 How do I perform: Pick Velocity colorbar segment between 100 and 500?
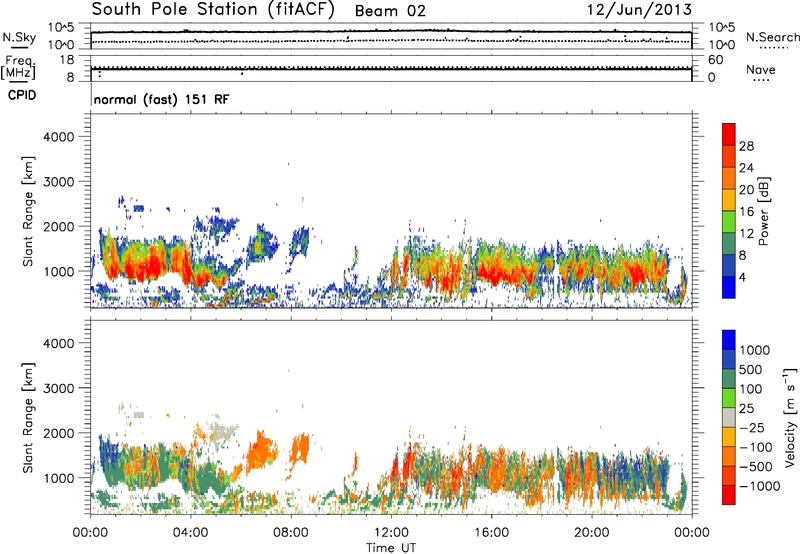tap(729, 379)
